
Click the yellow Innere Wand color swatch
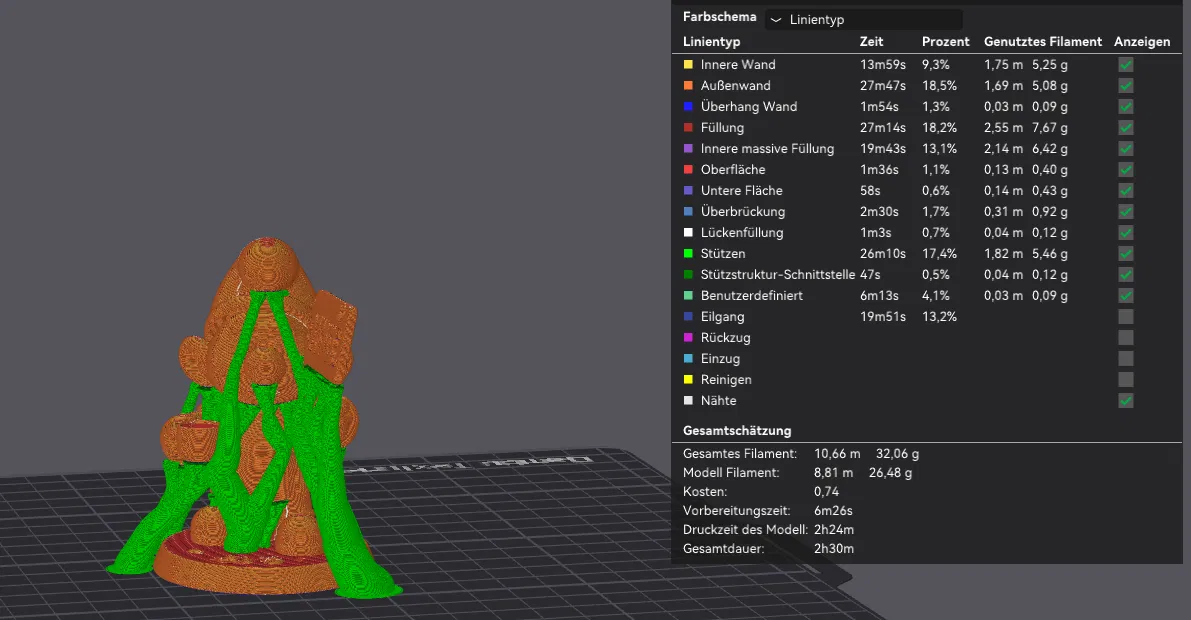(688, 65)
